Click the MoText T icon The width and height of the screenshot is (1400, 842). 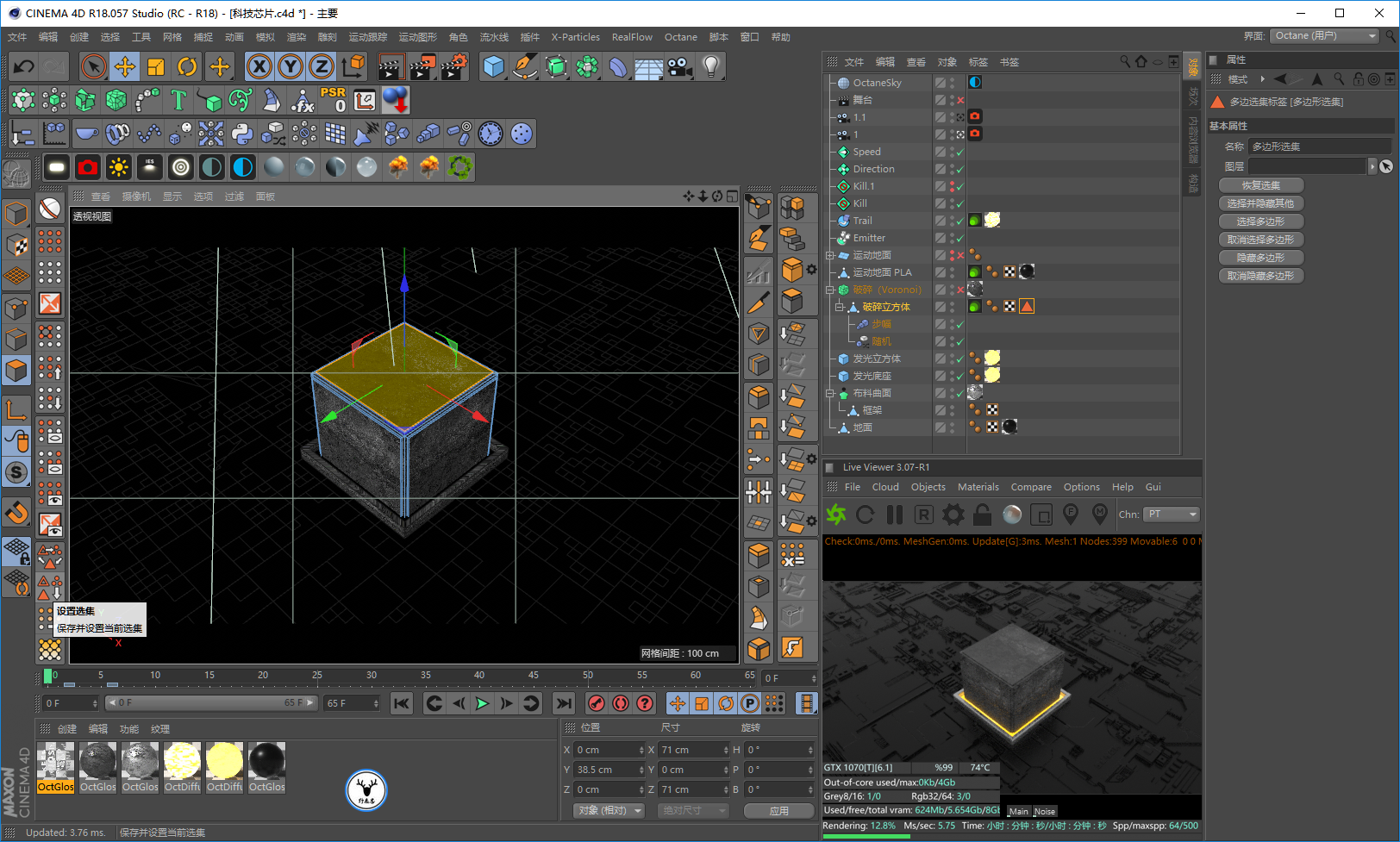point(178,100)
